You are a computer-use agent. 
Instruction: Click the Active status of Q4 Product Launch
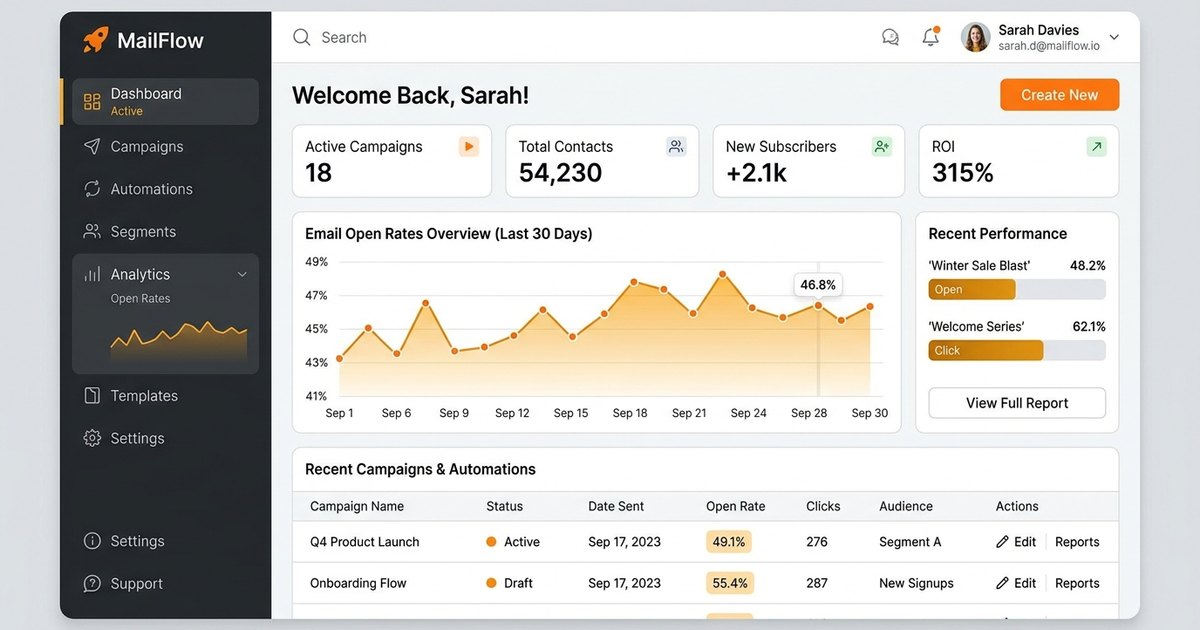pyautogui.click(x=513, y=542)
